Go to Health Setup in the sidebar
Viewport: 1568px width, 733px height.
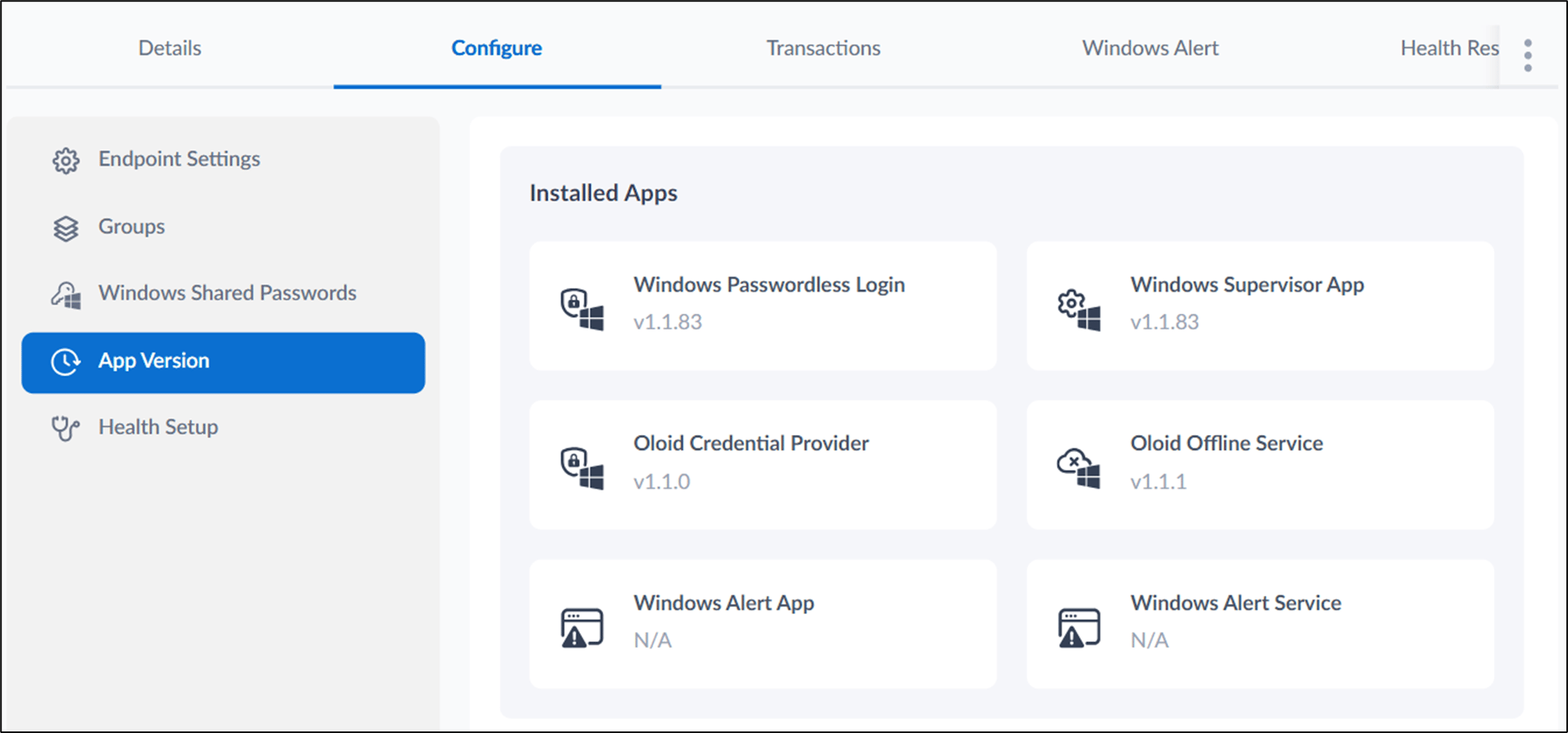coord(224,428)
